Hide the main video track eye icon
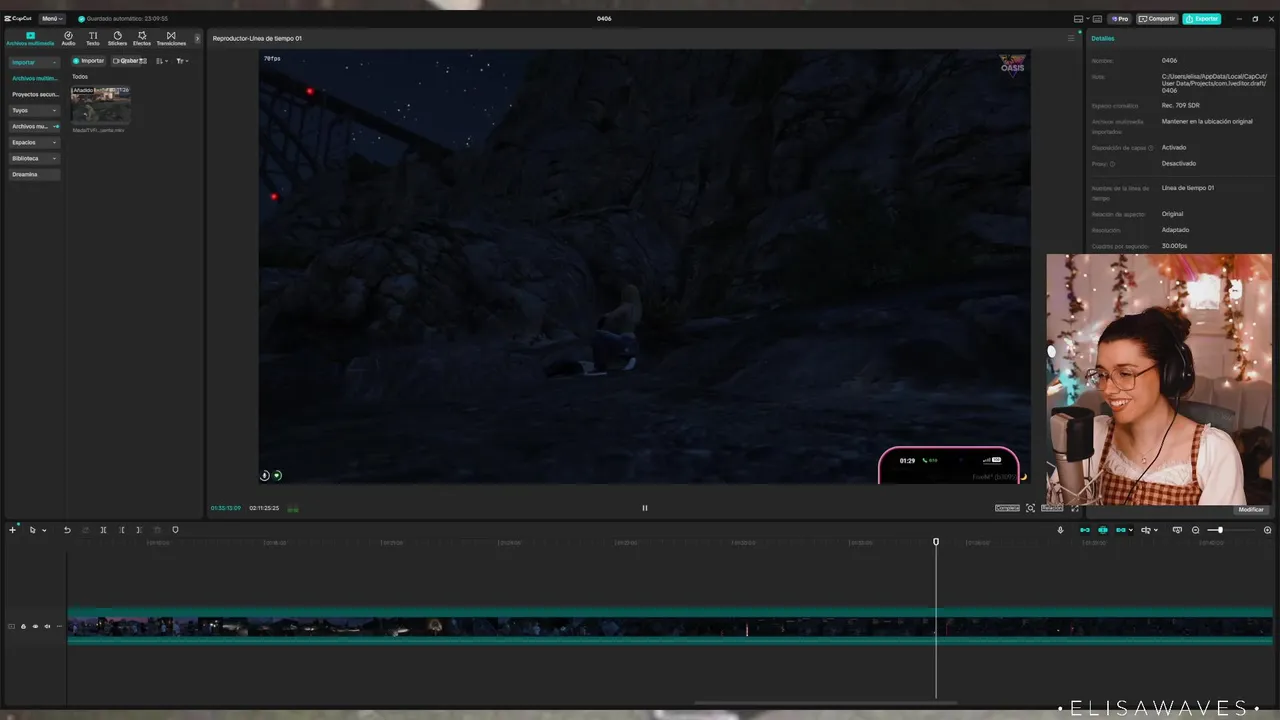The image size is (1280, 720). (x=35, y=627)
